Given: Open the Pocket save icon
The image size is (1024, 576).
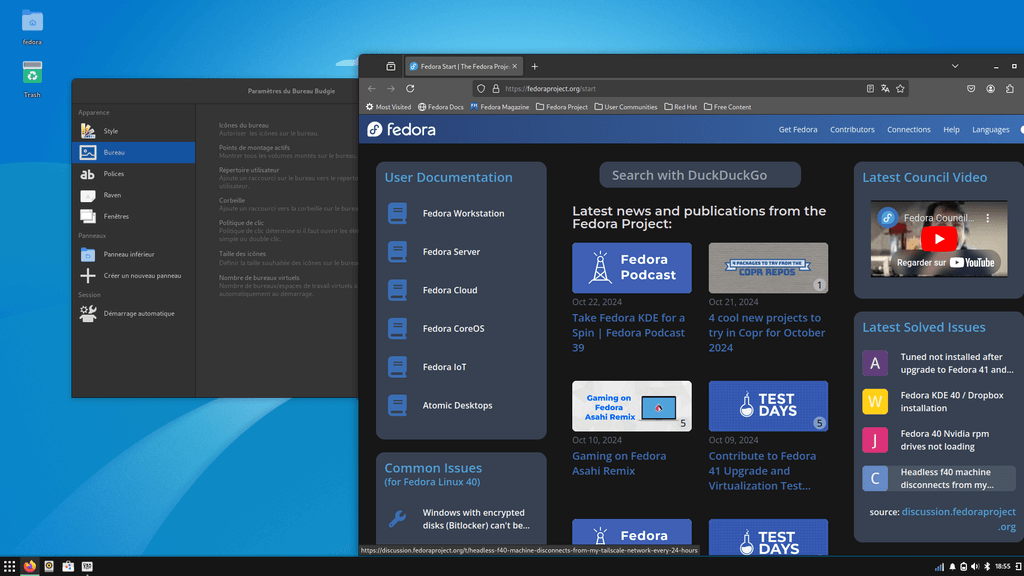Looking at the screenshot, I should click(971, 89).
